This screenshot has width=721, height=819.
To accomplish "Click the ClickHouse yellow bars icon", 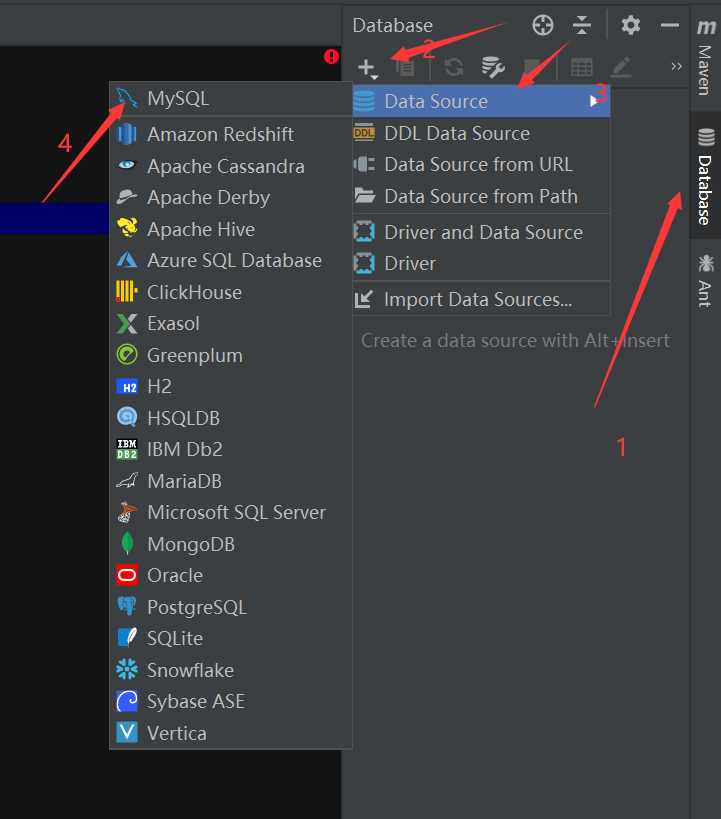I will coord(126,292).
